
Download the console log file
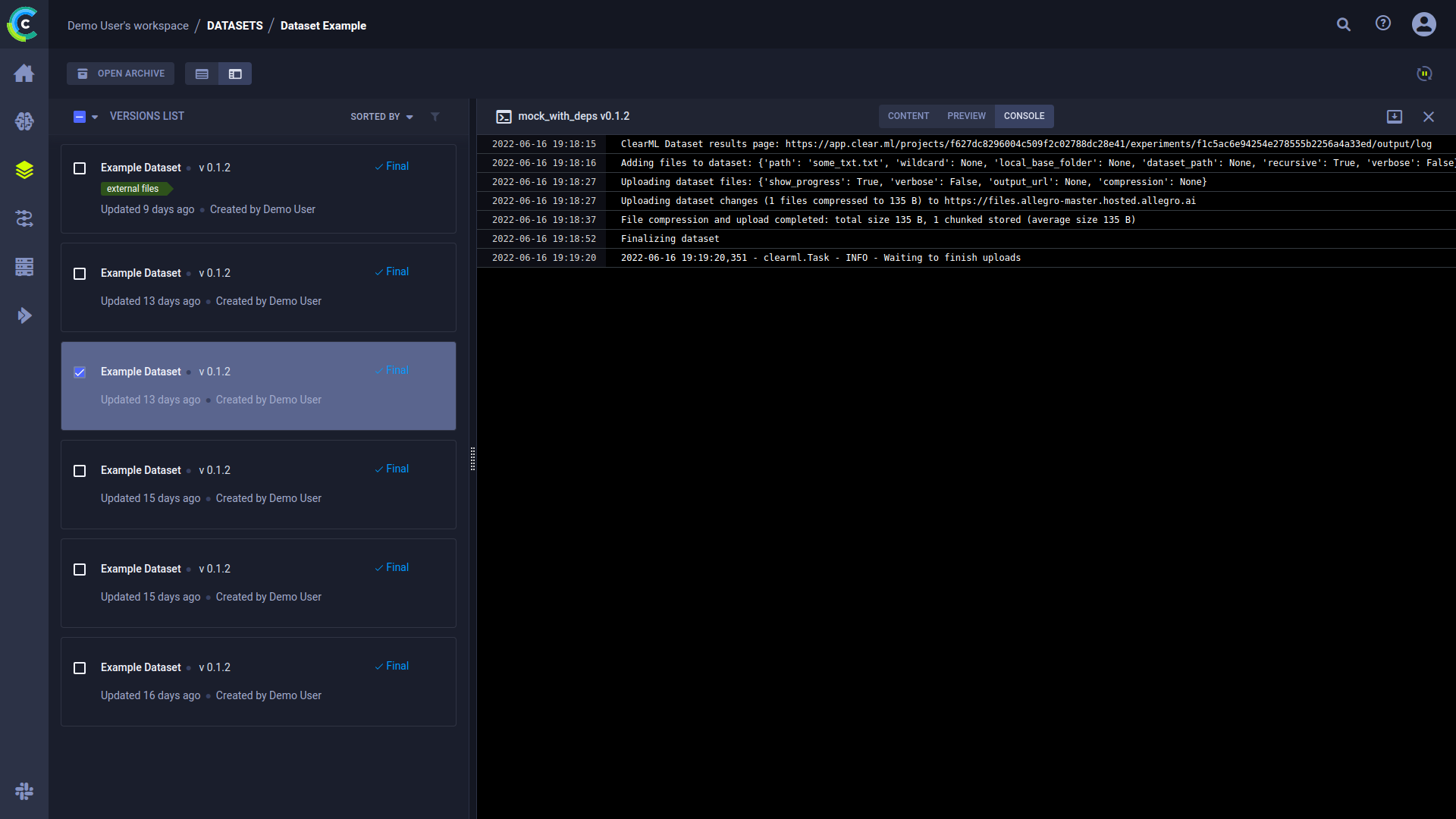coord(1394,117)
